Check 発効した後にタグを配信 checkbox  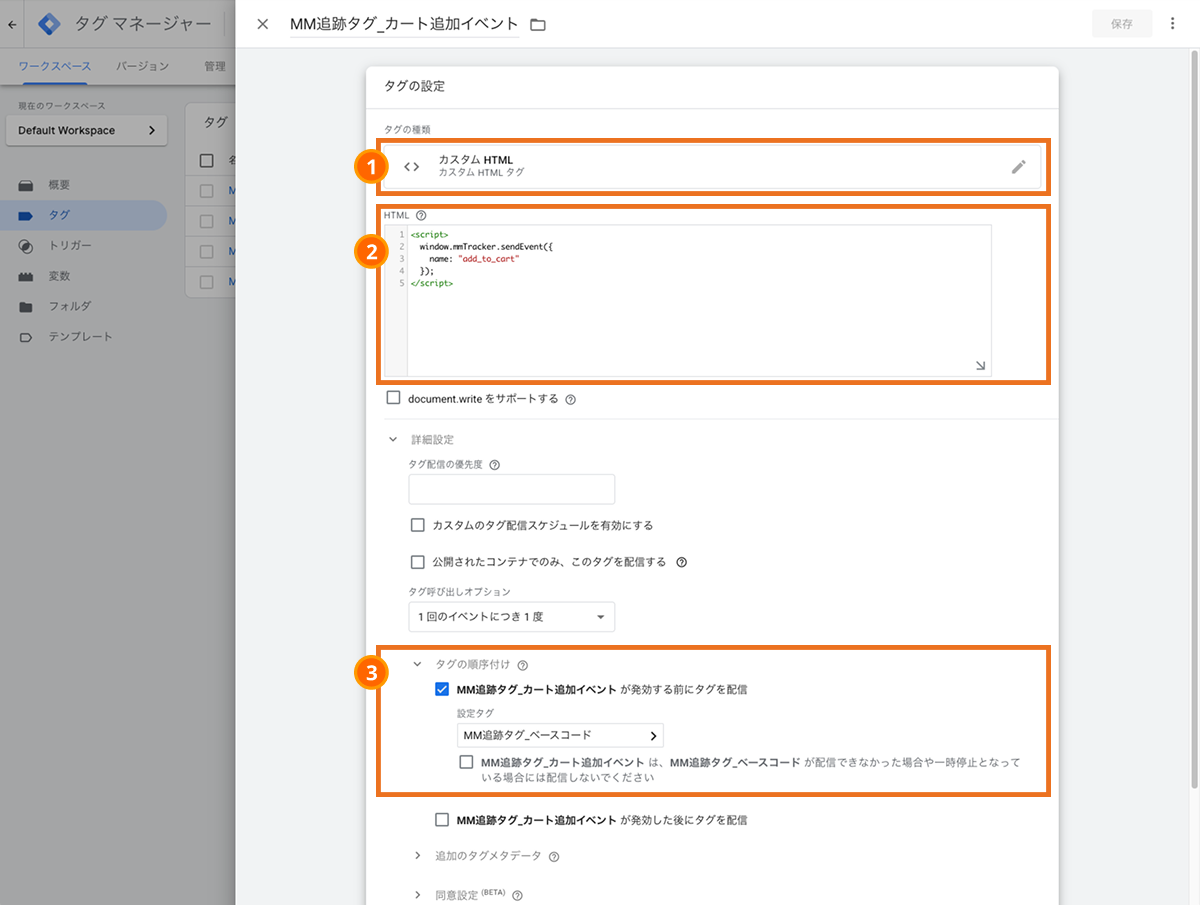pos(442,820)
